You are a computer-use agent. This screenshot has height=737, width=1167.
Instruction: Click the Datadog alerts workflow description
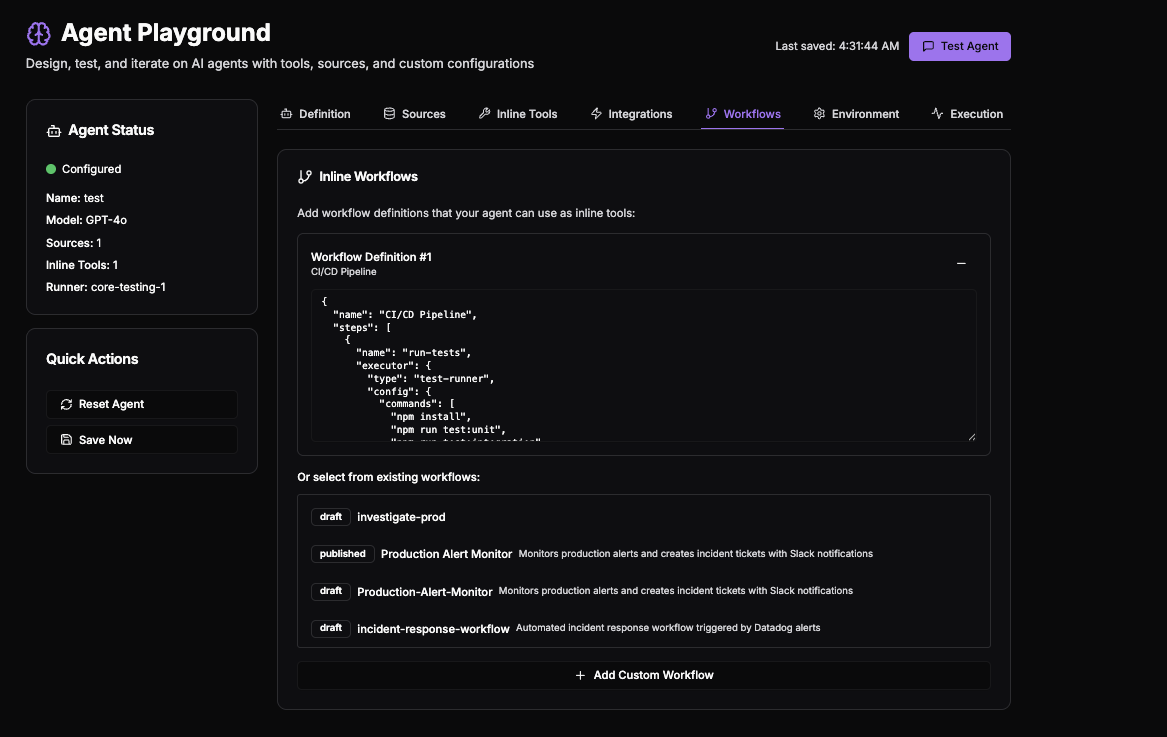tap(668, 628)
